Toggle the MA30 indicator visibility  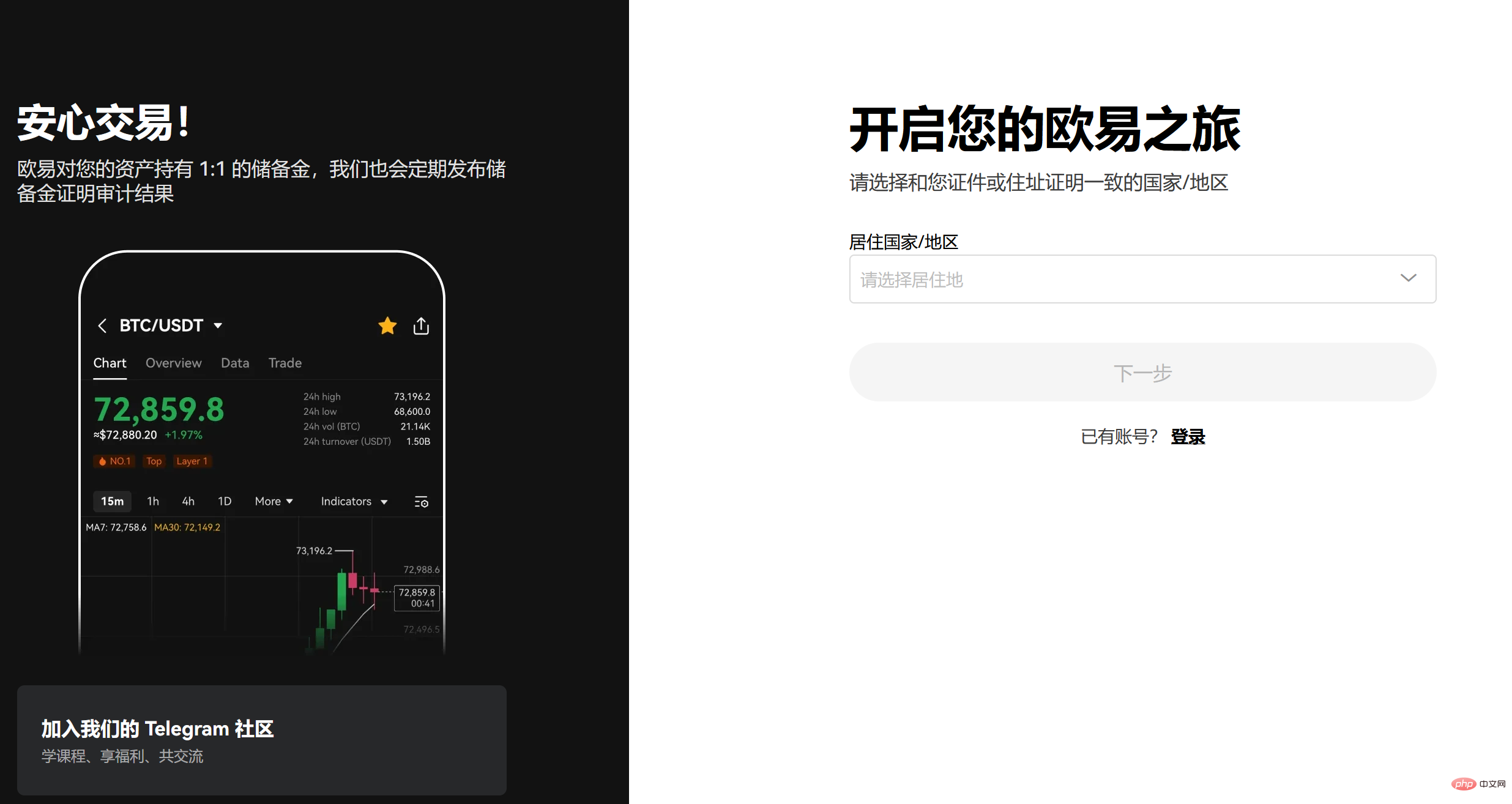pyautogui.click(x=191, y=527)
